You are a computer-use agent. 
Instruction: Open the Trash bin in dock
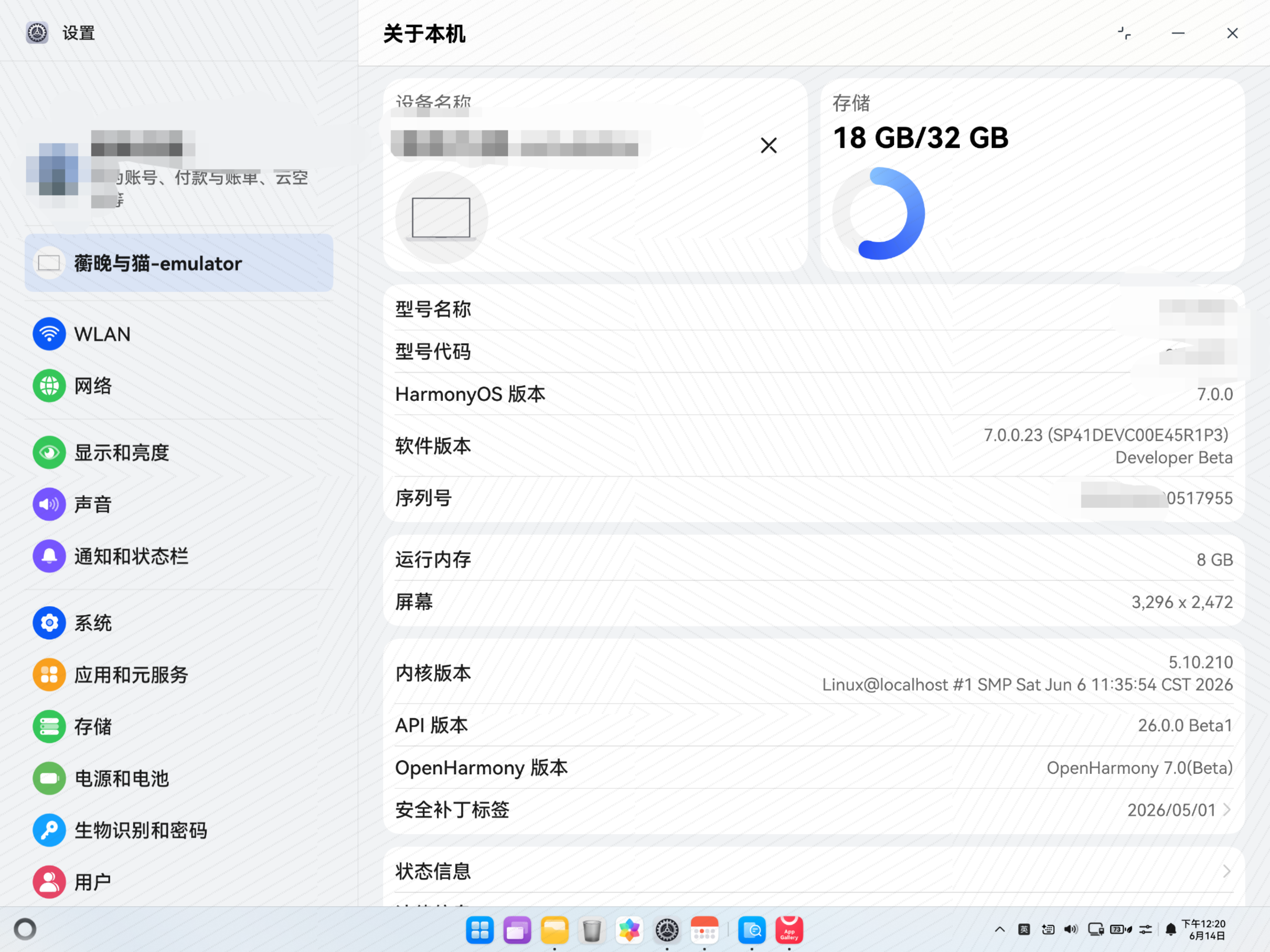click(x=592, y=930)
